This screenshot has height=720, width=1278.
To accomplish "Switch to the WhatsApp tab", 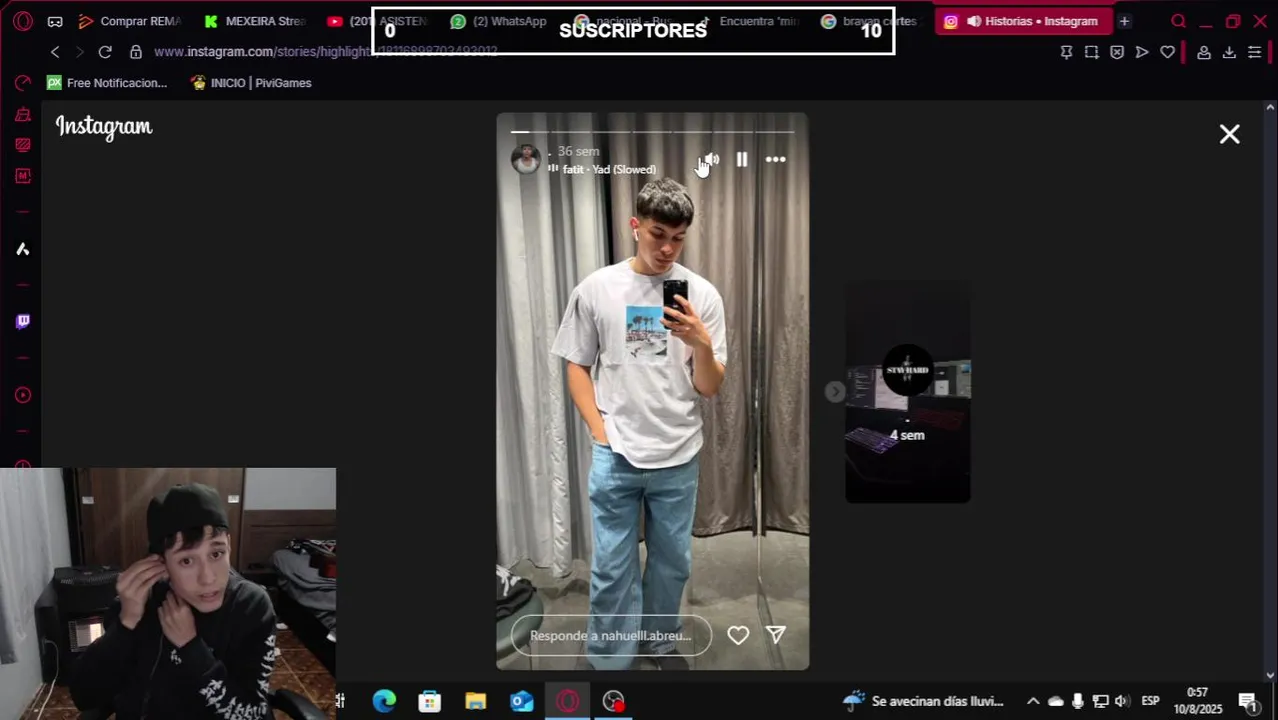I will point(498,21).
